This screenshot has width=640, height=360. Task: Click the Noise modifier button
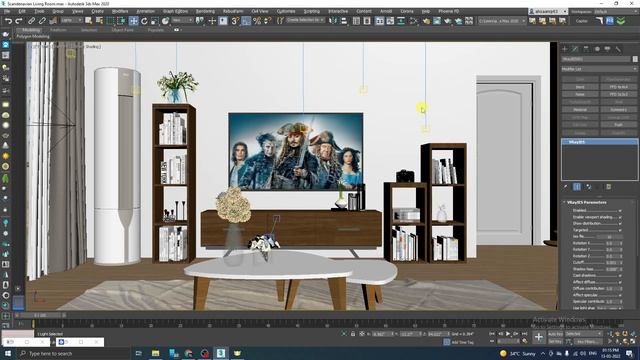[580, 94]
